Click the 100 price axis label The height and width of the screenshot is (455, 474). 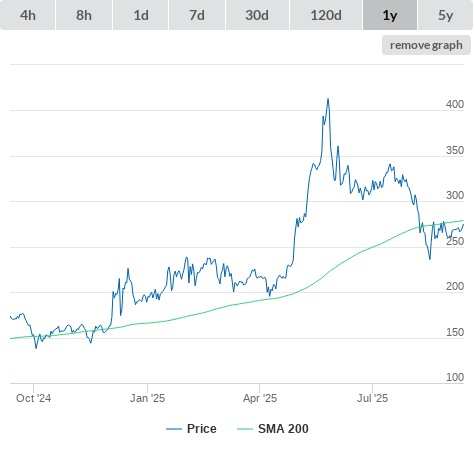[455, 377]
